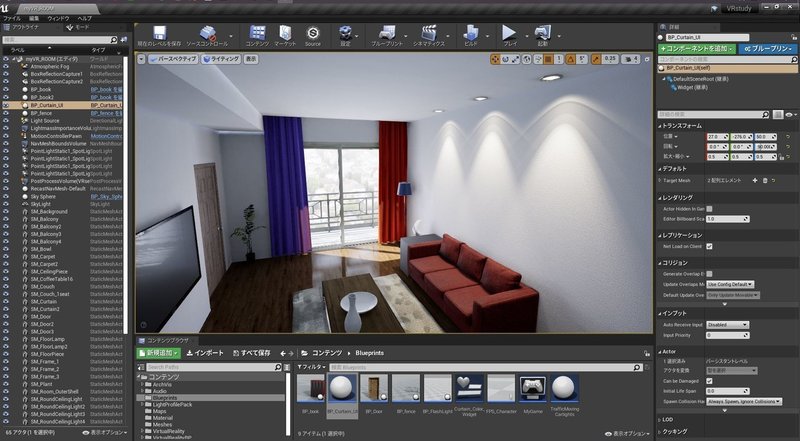Viewport: 800px width, 441px height.
Task: Open the Update Overlaps Method dropdown
Action: (x=730, y=284)
